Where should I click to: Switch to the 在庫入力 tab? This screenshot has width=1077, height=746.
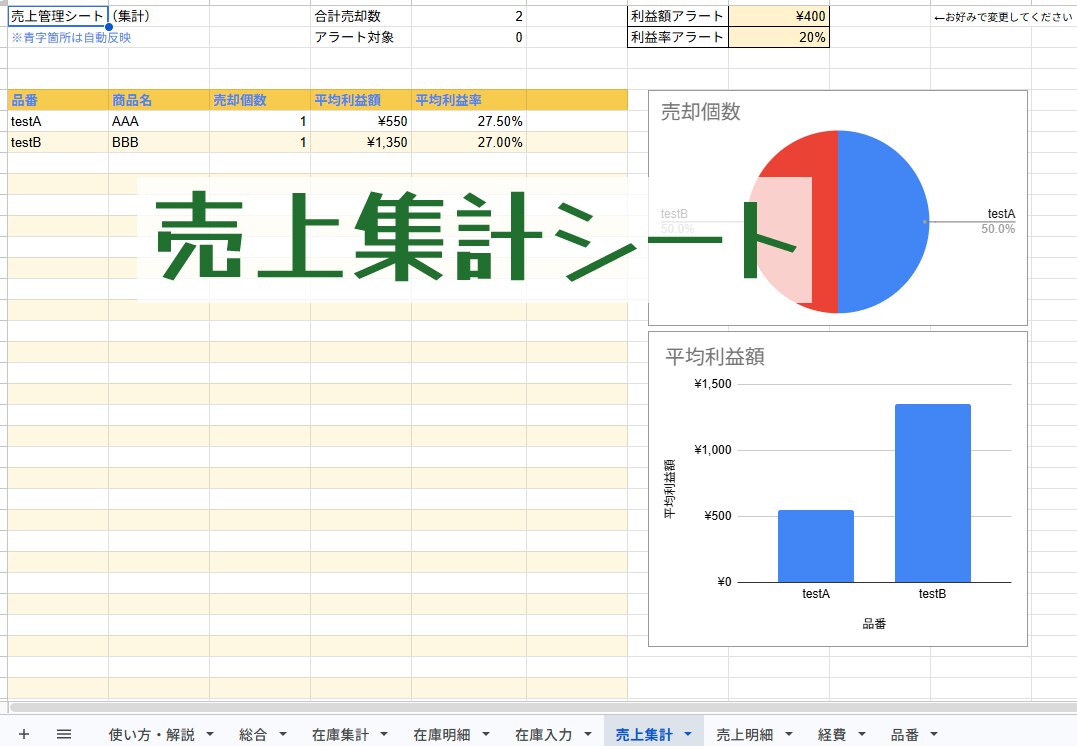[543, 734]
